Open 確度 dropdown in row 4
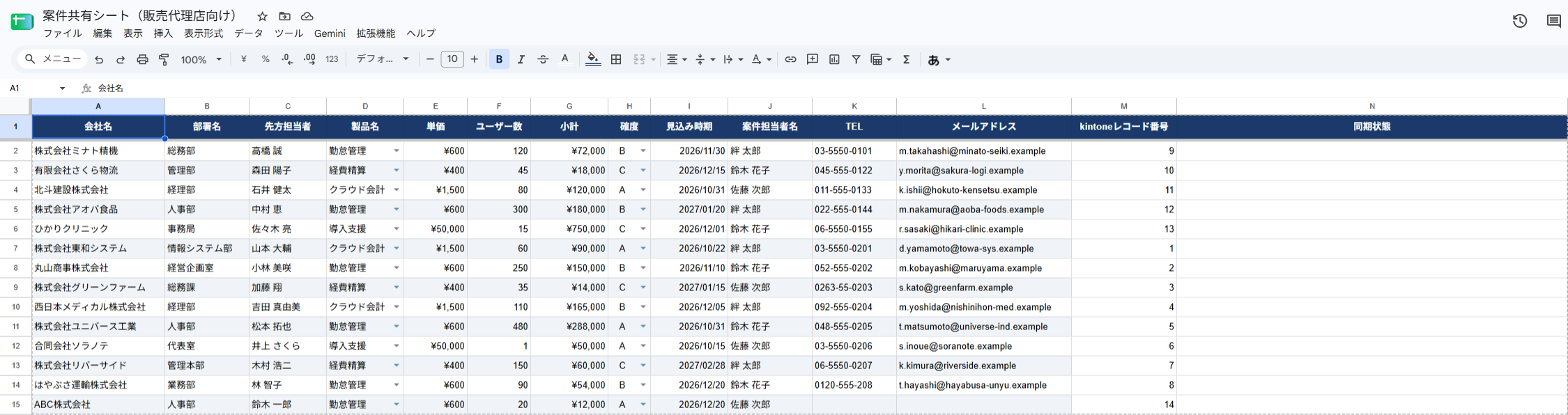 click(643, 190)
